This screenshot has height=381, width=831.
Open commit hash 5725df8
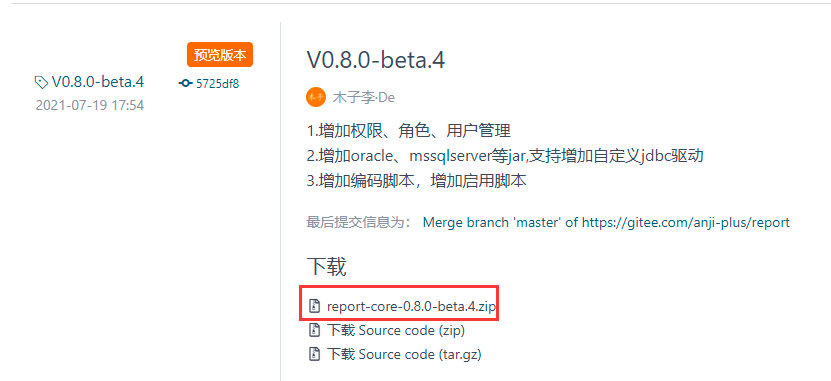(217, 83)
